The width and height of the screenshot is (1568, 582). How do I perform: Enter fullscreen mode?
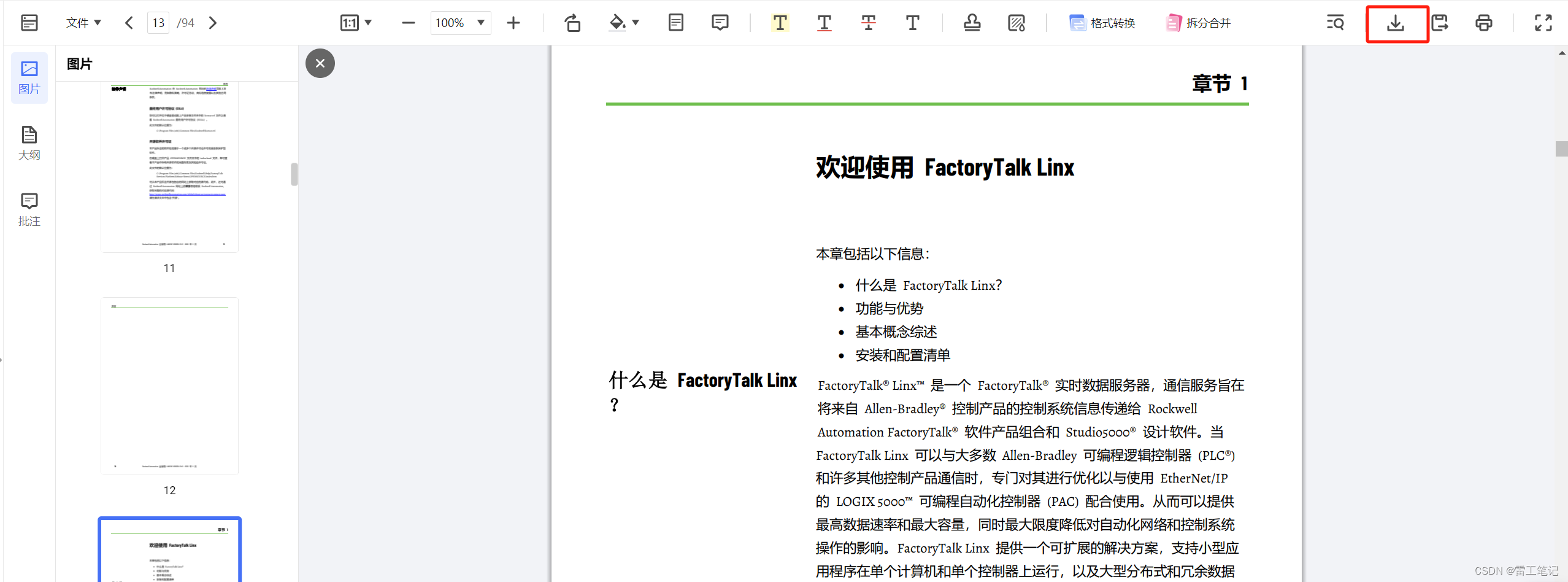(x=1543, y=23)
